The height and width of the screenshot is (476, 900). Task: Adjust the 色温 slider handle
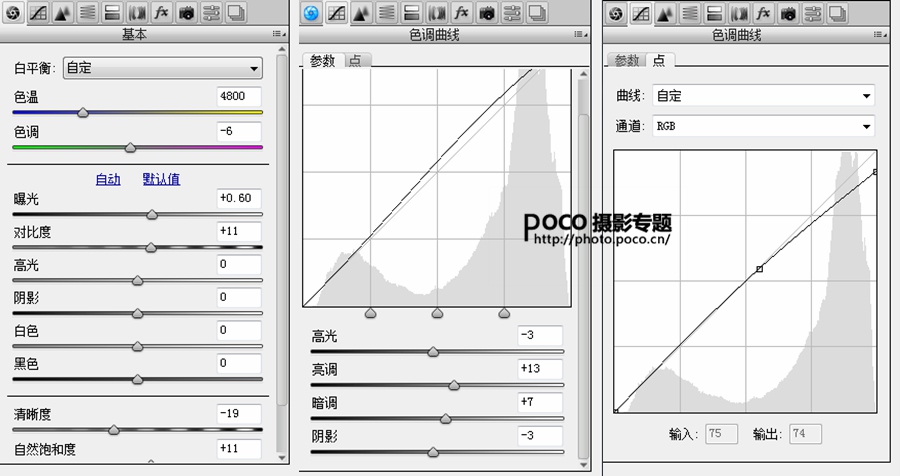click(83, 113)
